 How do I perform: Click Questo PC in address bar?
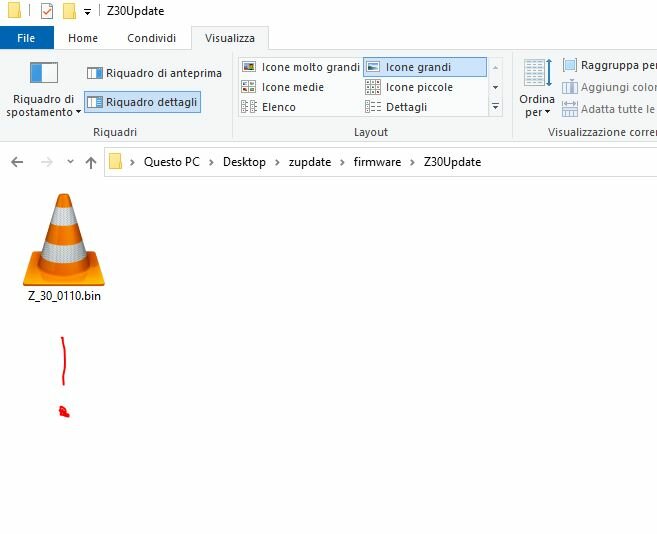172,162
